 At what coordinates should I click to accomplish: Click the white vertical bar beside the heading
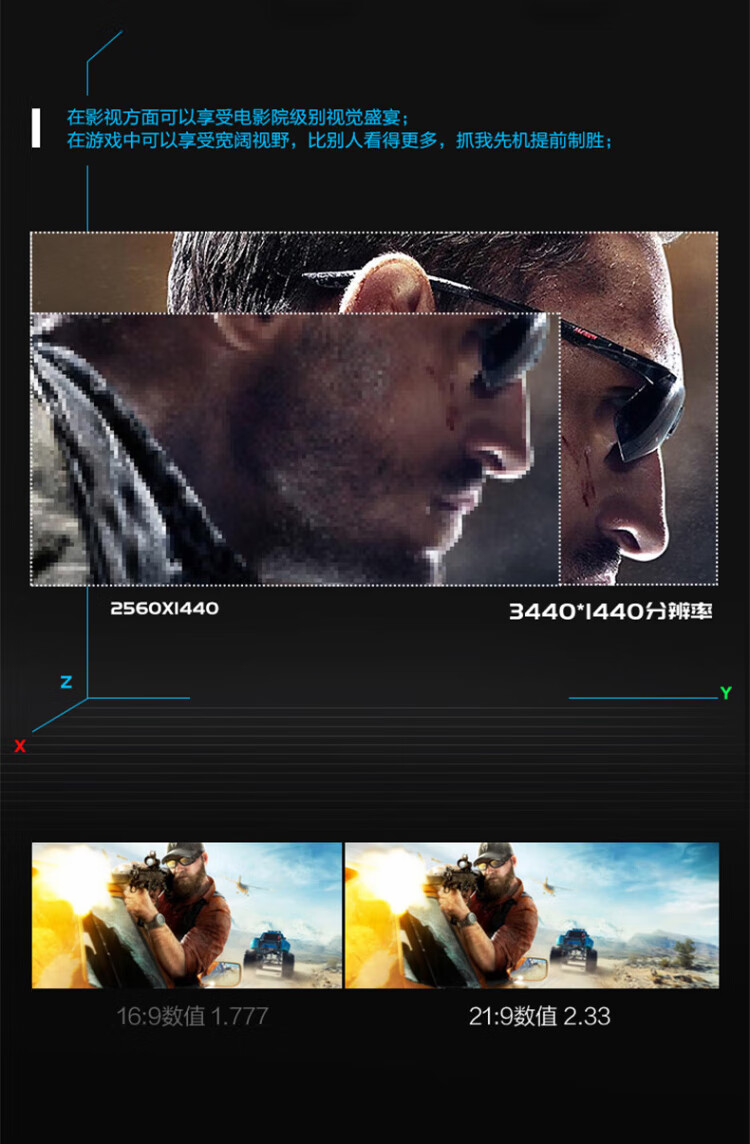click(x=36, y=128)
